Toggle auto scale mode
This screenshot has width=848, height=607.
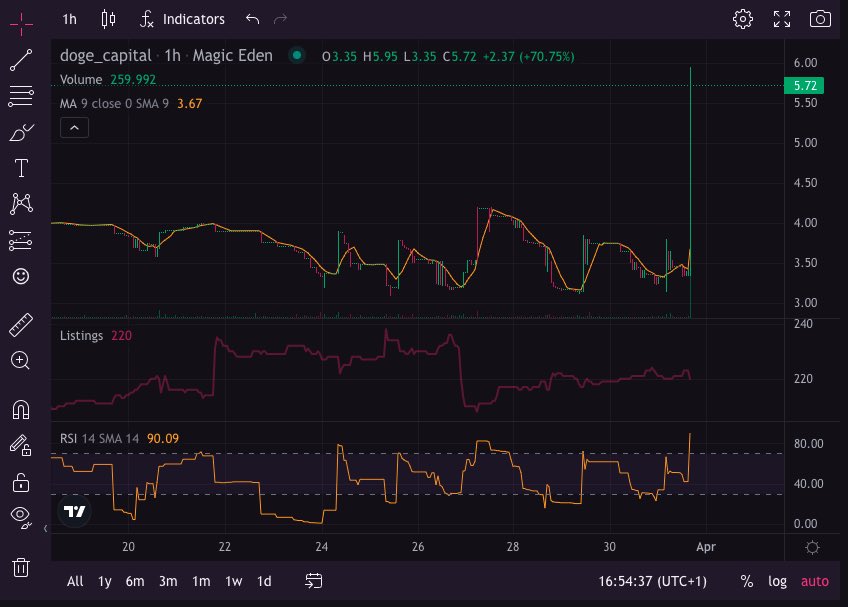(814, 582)
